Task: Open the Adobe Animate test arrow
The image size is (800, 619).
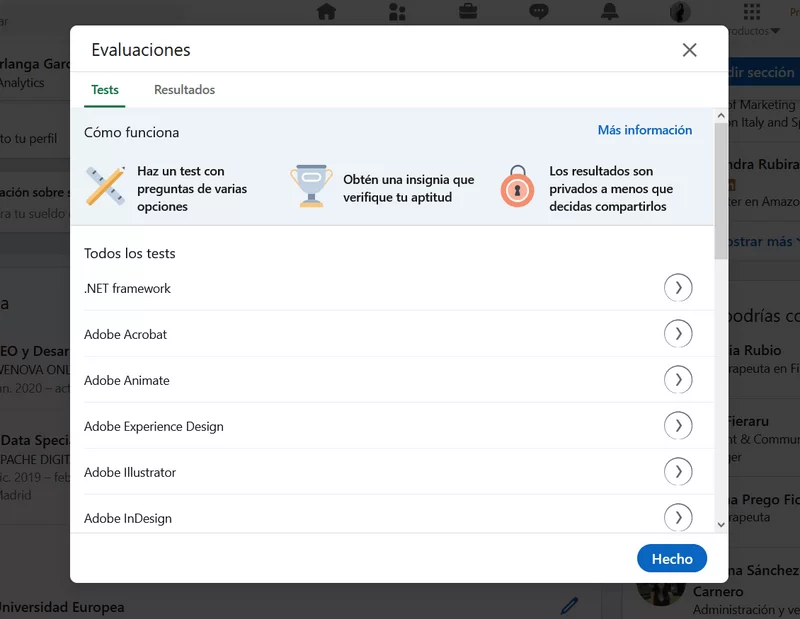Action: [x=678, y=380]
